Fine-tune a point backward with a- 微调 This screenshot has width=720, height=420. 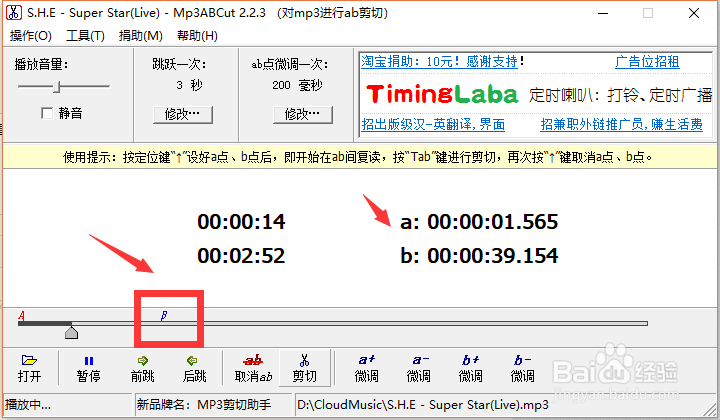418,368
